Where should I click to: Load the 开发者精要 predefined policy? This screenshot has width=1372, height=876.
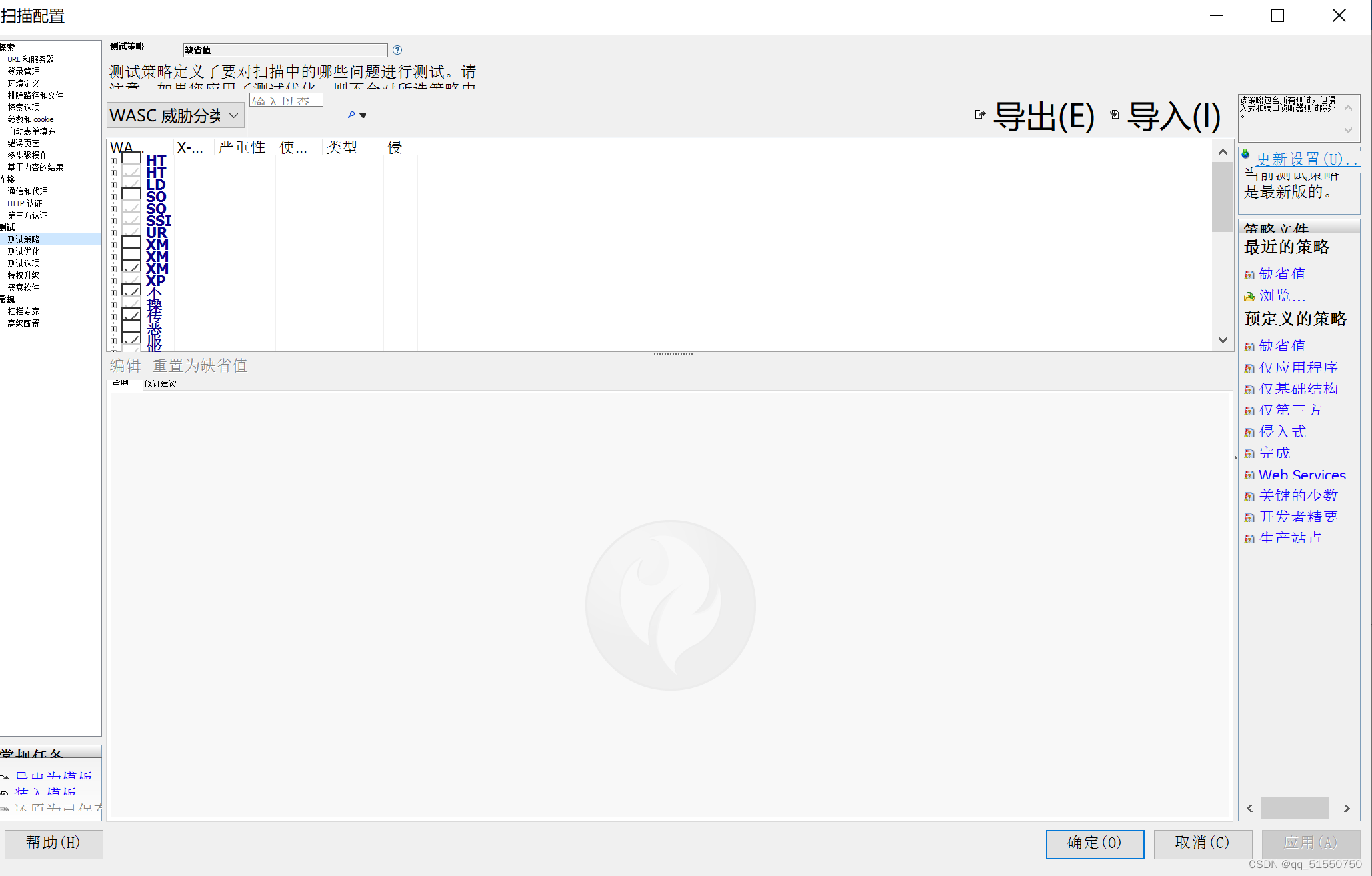[1299, 517]
